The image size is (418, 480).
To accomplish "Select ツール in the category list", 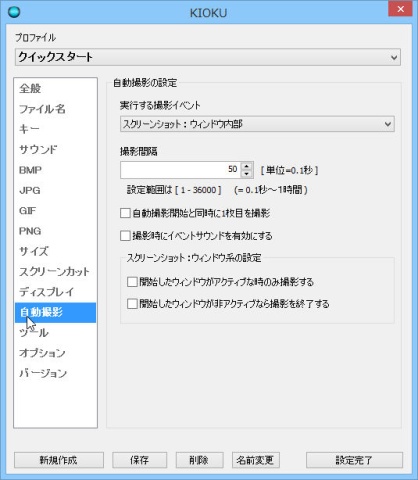I will click(x=55, y=333).
